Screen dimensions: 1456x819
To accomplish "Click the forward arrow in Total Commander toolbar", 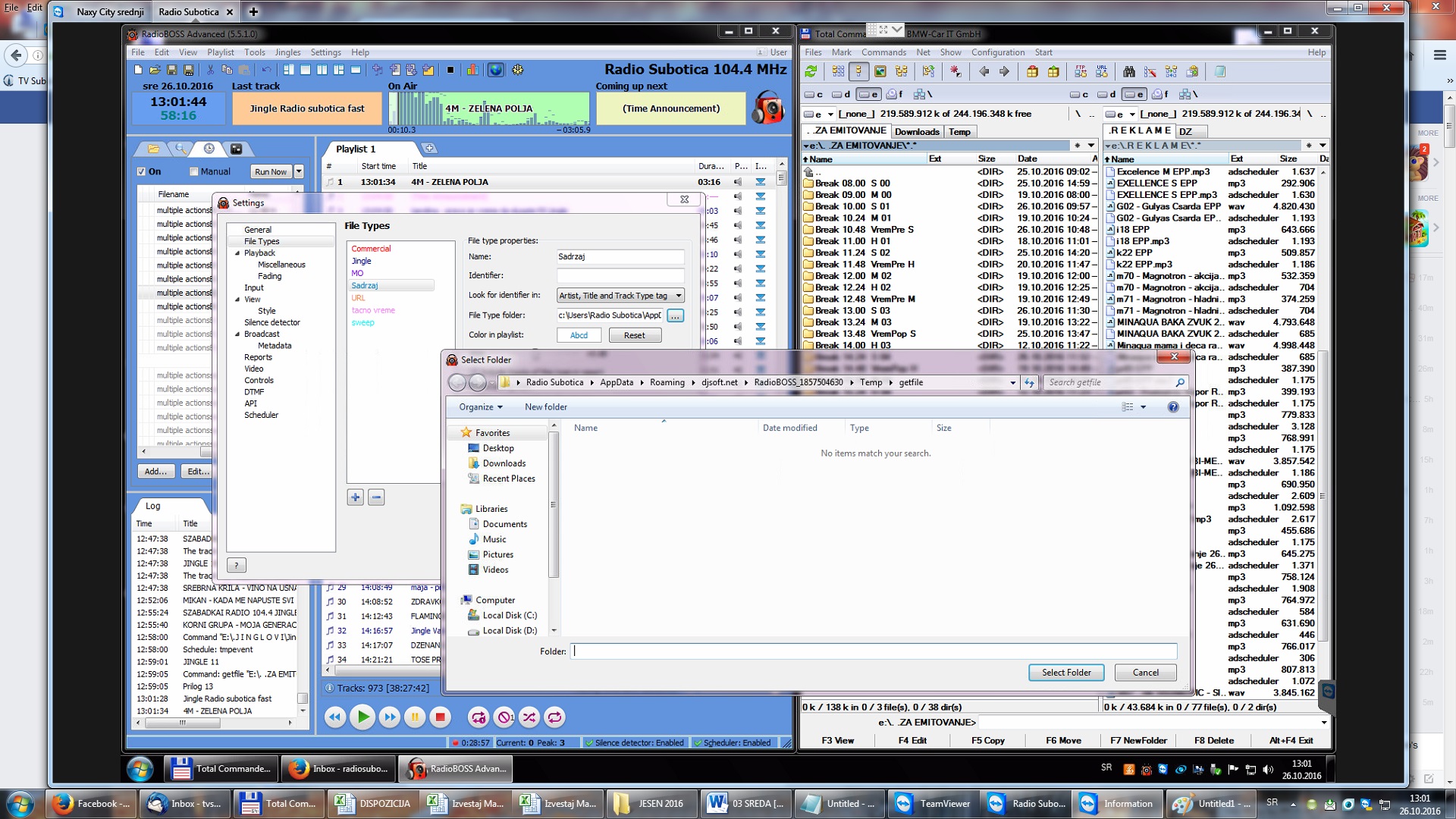I will (x=1004, y=71).
